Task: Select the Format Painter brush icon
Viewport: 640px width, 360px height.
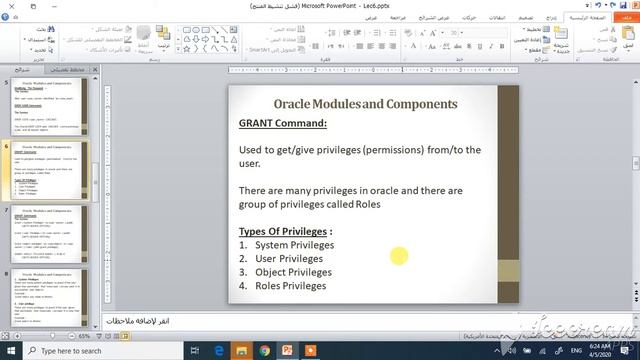Action: coord(613,49)
